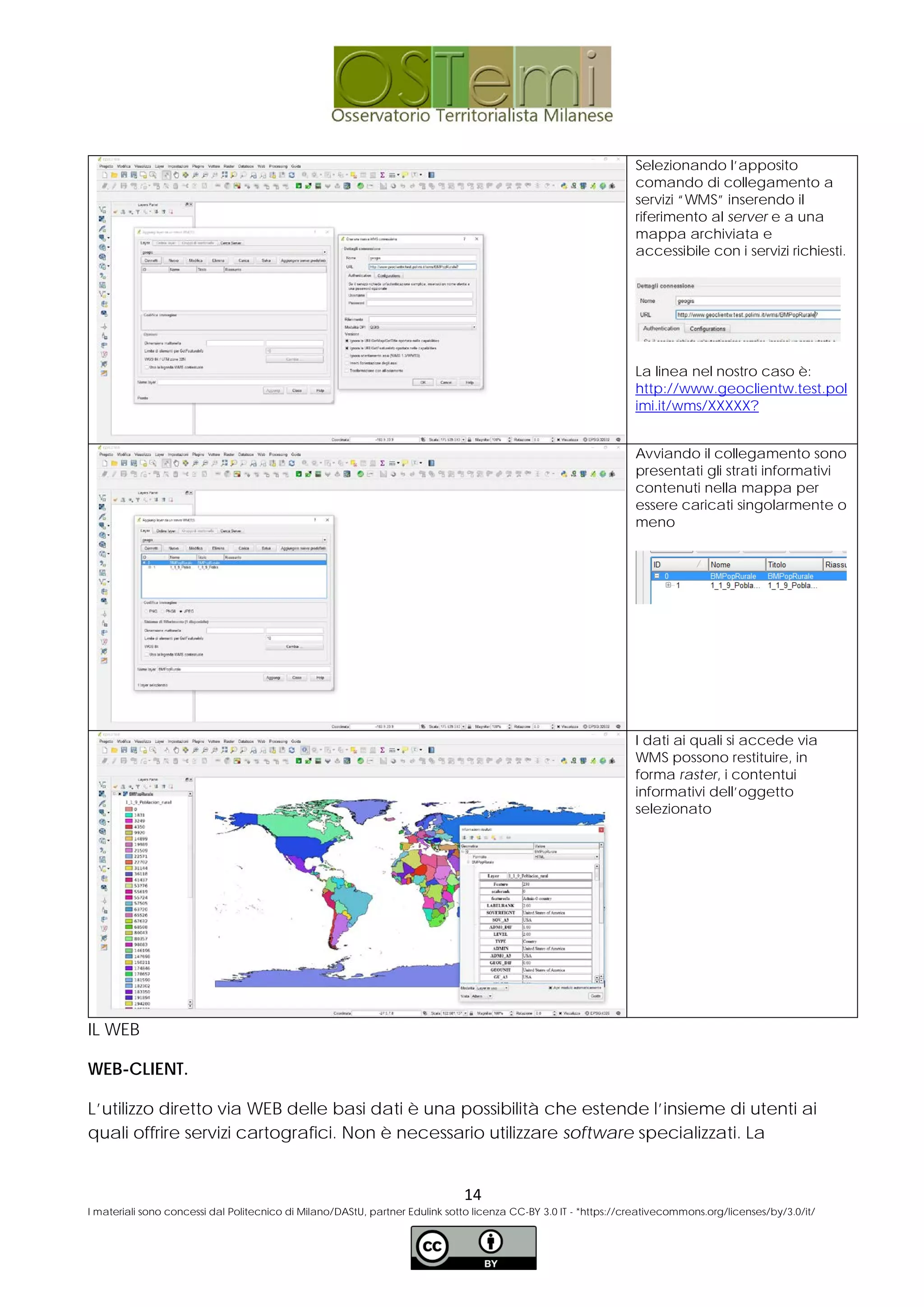Screen dimensions: 924x1307
Task: Click Cancel in the WMS connection dialog
Action: pos(447,383)
